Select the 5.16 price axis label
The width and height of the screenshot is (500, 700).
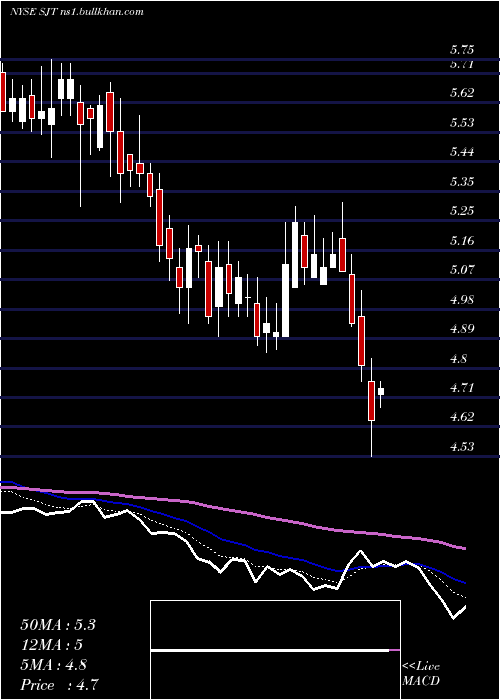click(x=462, y=241)
